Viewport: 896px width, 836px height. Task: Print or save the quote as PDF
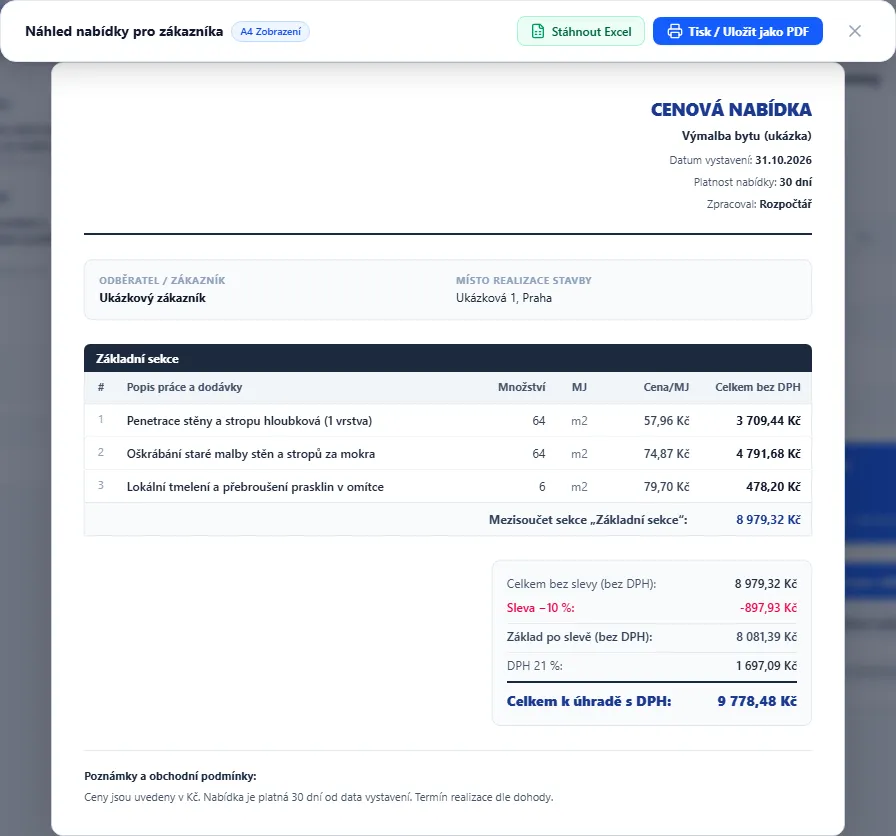tap(738, 31)
